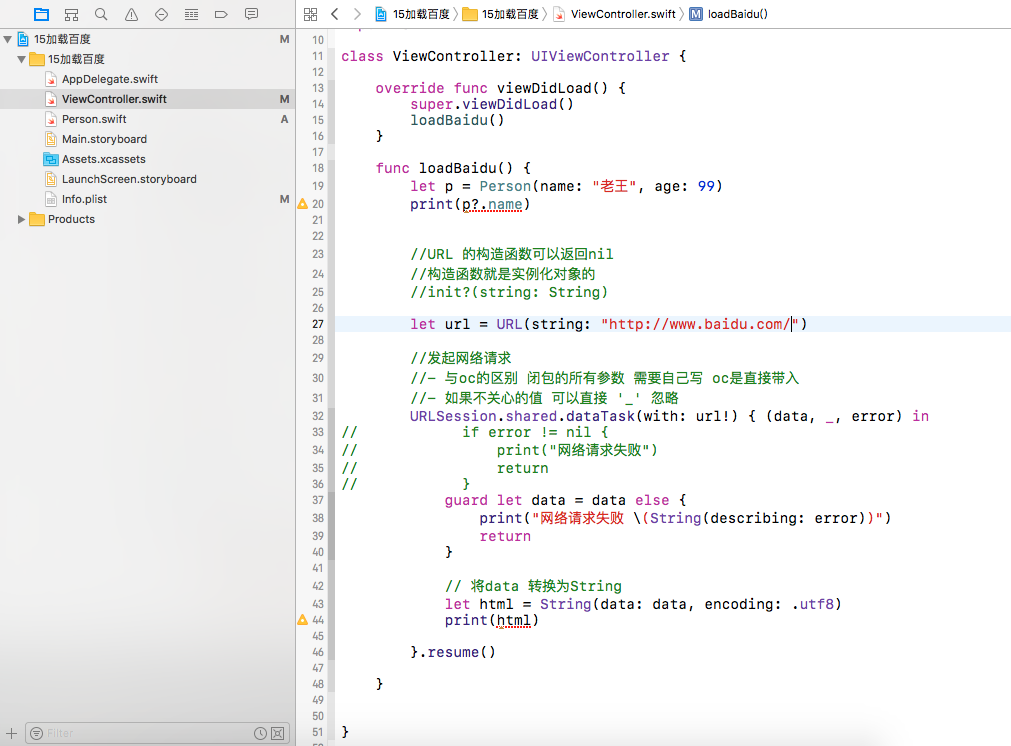The height and width of the screenshot is (746, 1011).
Task: Open the Issue navigator warning icon
Action: pyautogui.click(x=132, y=14)
